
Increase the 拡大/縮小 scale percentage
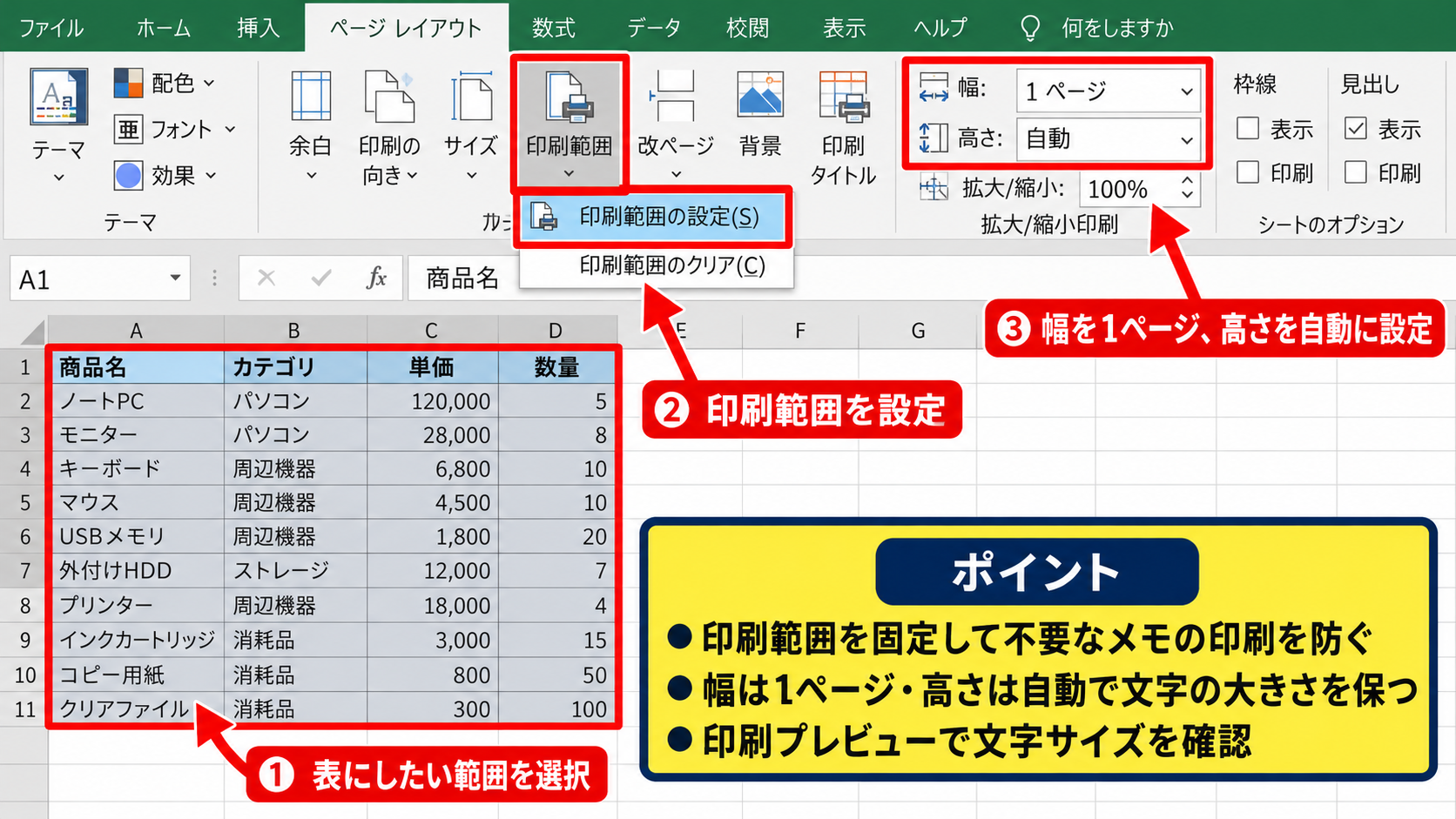[x=1187, y=181]
